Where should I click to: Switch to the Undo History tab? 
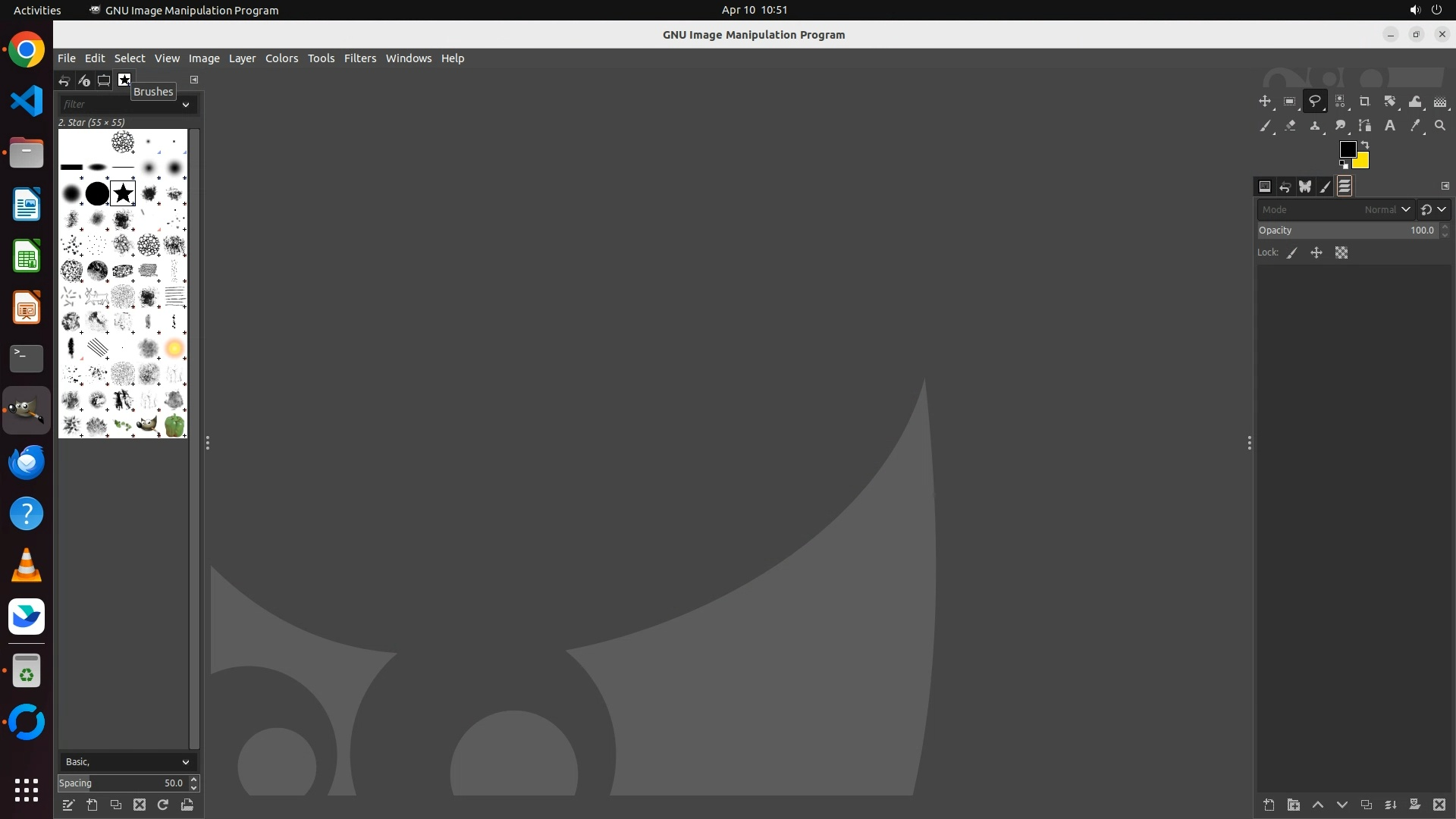pos(1285,187)
